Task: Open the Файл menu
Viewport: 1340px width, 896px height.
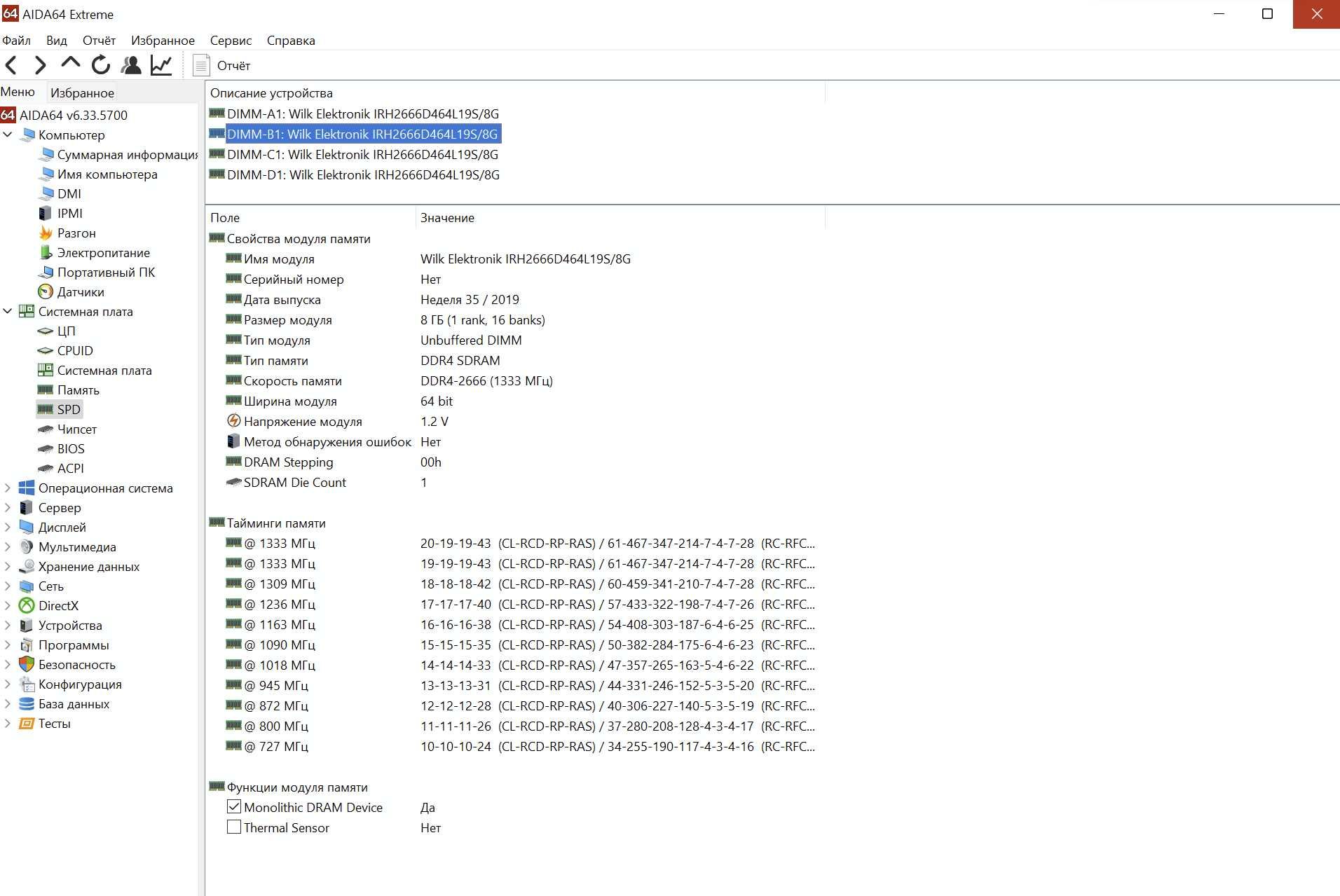Action: pos(17,41)
